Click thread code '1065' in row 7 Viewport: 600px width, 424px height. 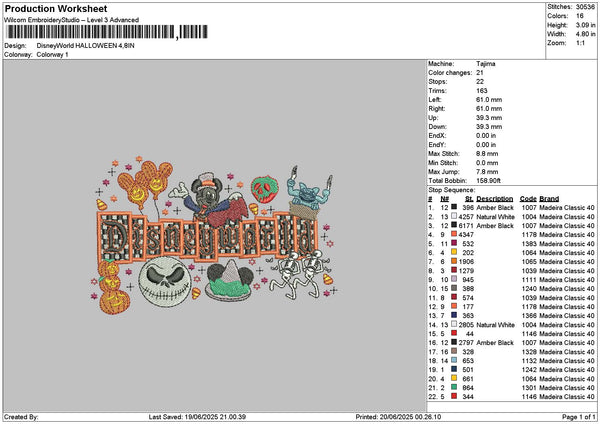pos(529,262)
